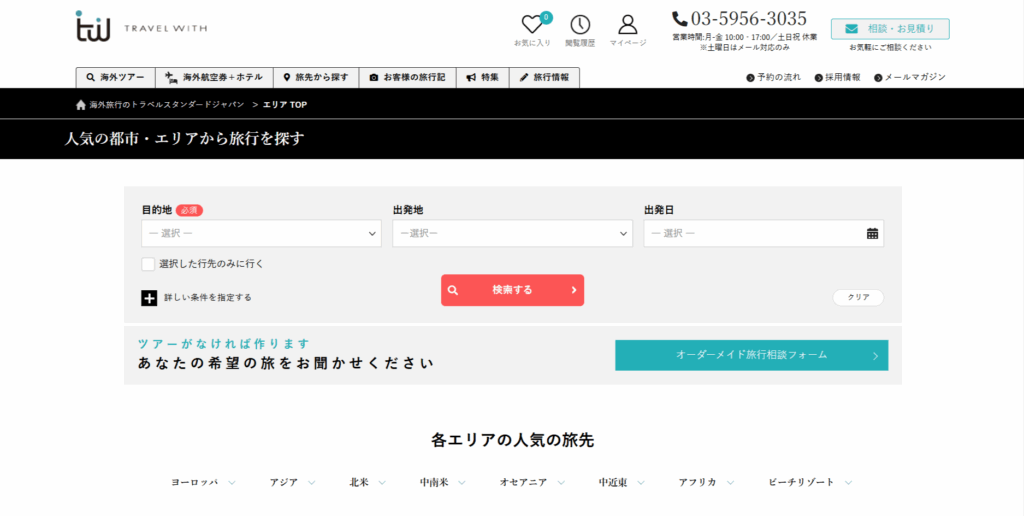Viewport: 1024px width, 516px height.
Task: Open My Page person icon
Action: point(628,25)
